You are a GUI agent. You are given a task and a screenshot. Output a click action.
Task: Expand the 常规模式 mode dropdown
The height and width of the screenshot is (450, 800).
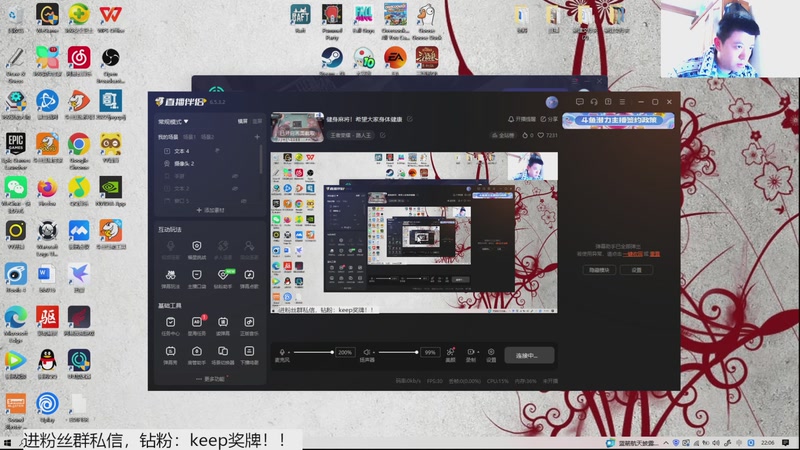click(173, 122)
